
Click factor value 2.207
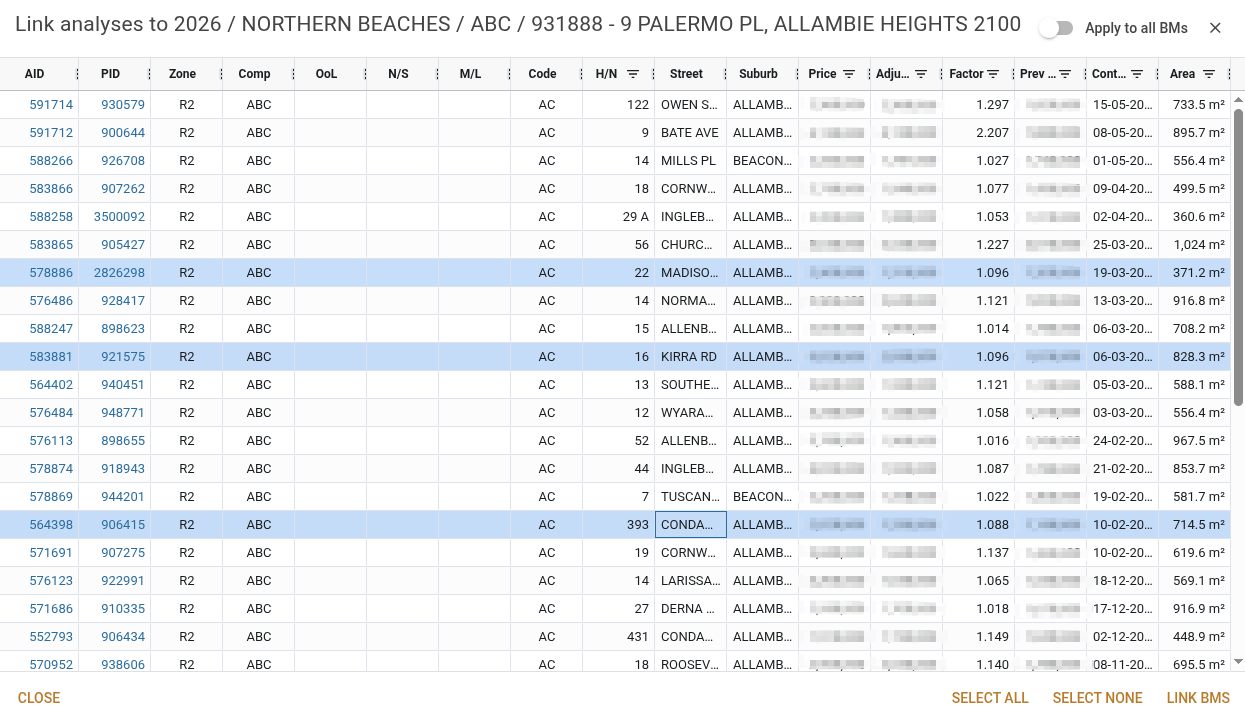[992, 132]
